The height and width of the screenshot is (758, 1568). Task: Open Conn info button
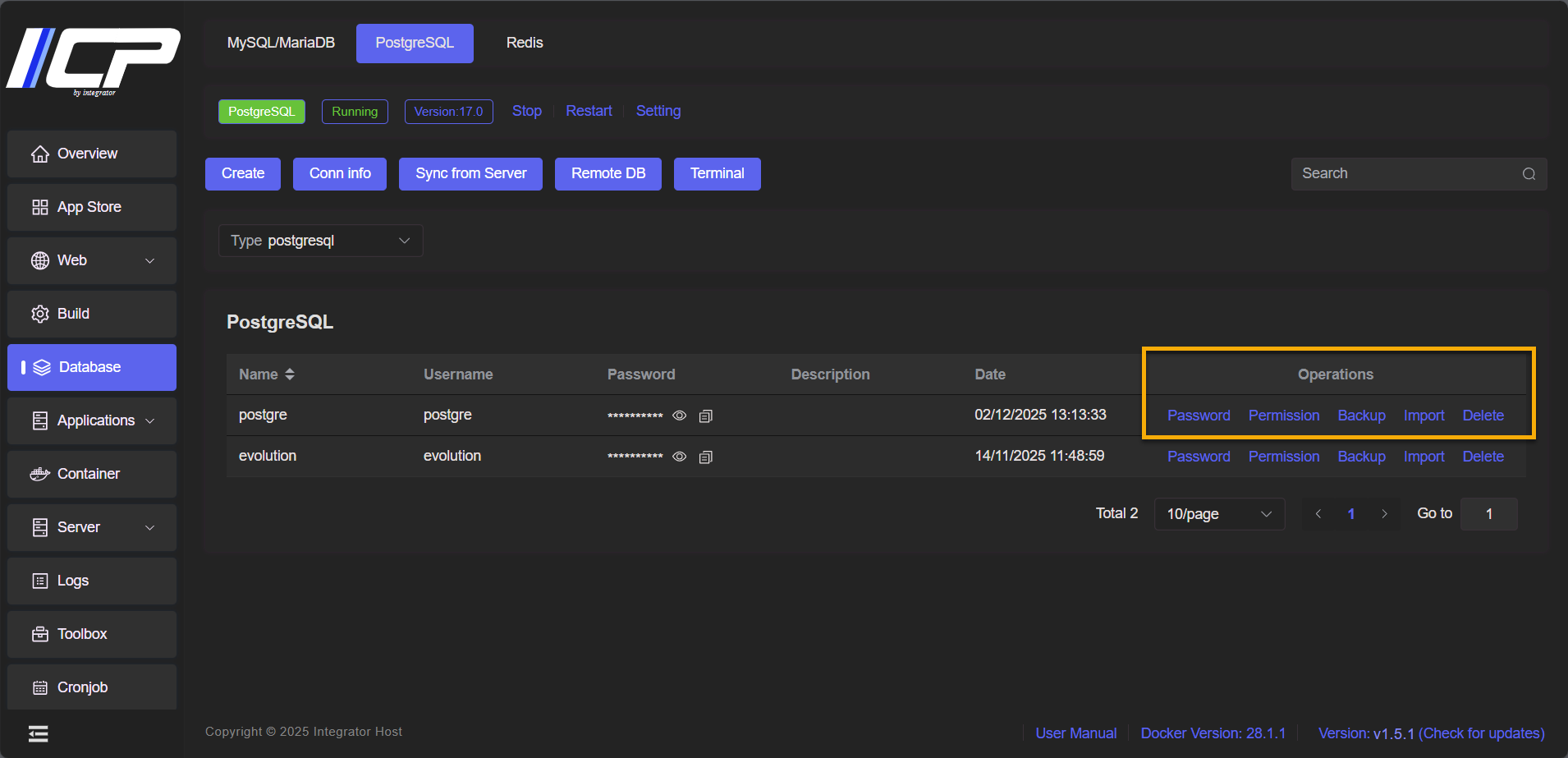coord(340,174)
